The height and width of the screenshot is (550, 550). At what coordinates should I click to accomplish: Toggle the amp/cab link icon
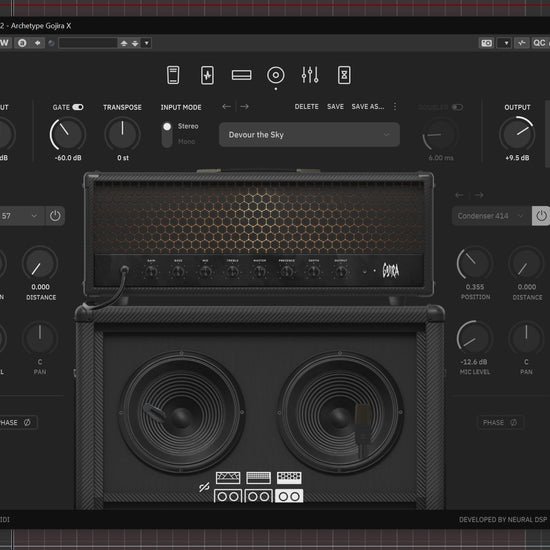pos(204,487)
